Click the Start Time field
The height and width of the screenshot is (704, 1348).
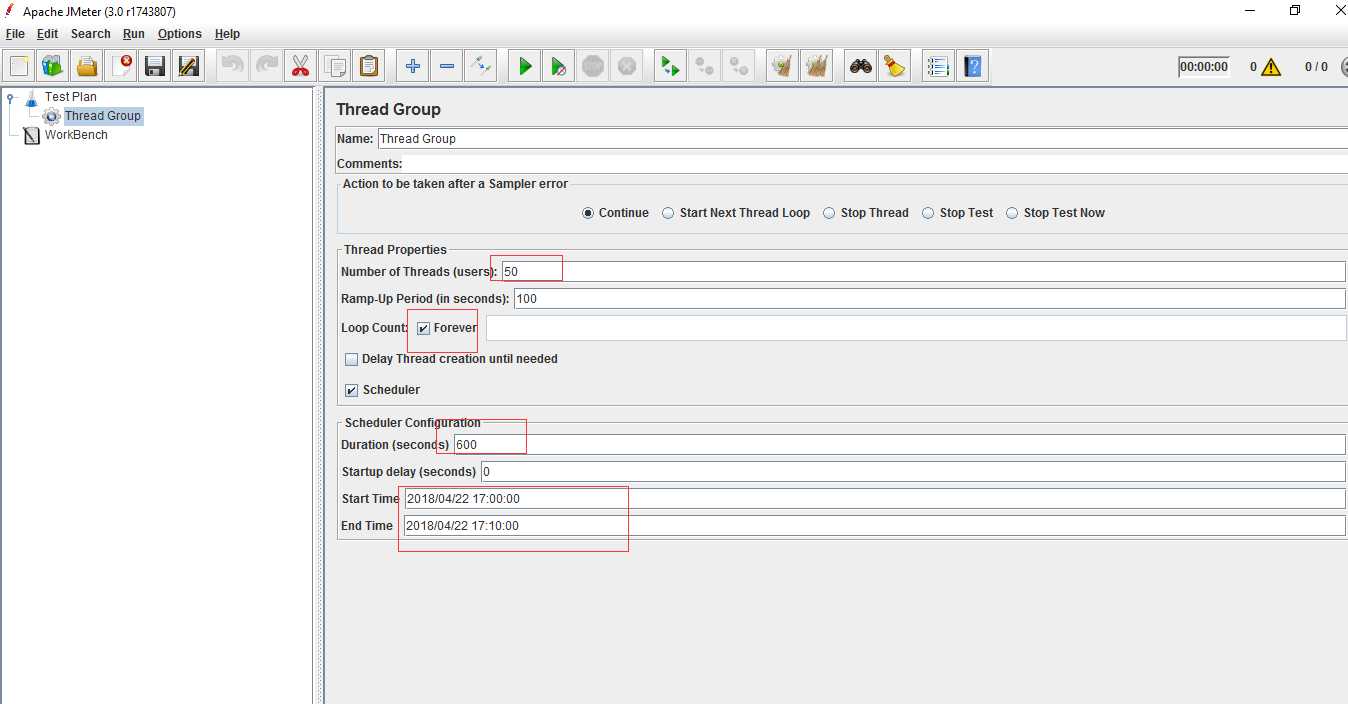tap(875, 499)
